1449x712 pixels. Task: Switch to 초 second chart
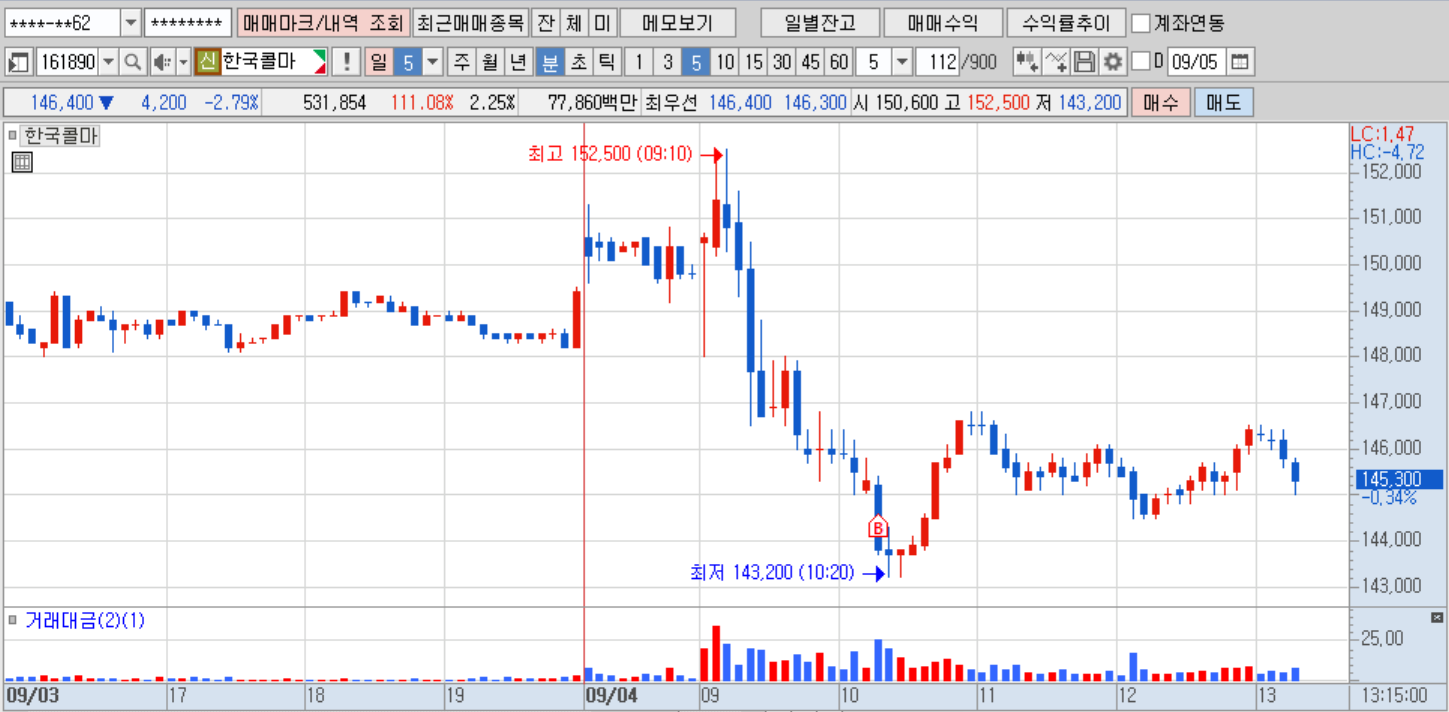[578, 62]
